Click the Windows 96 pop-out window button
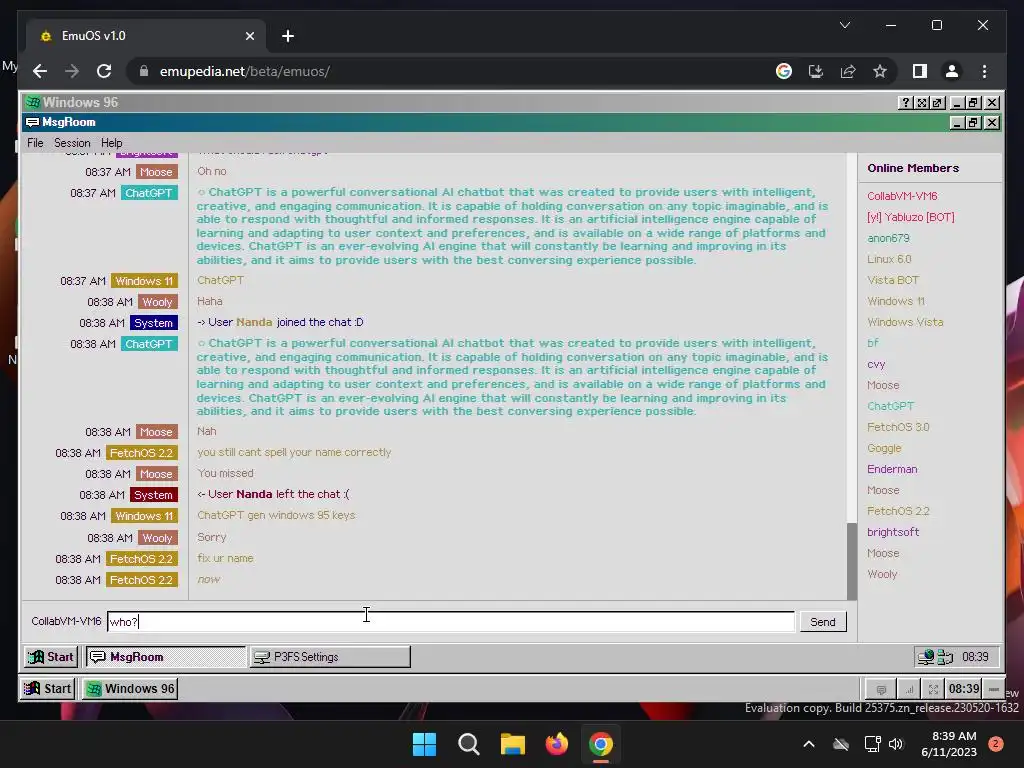The width and height of the screenshot is (1024, 768). pos(937,103)
